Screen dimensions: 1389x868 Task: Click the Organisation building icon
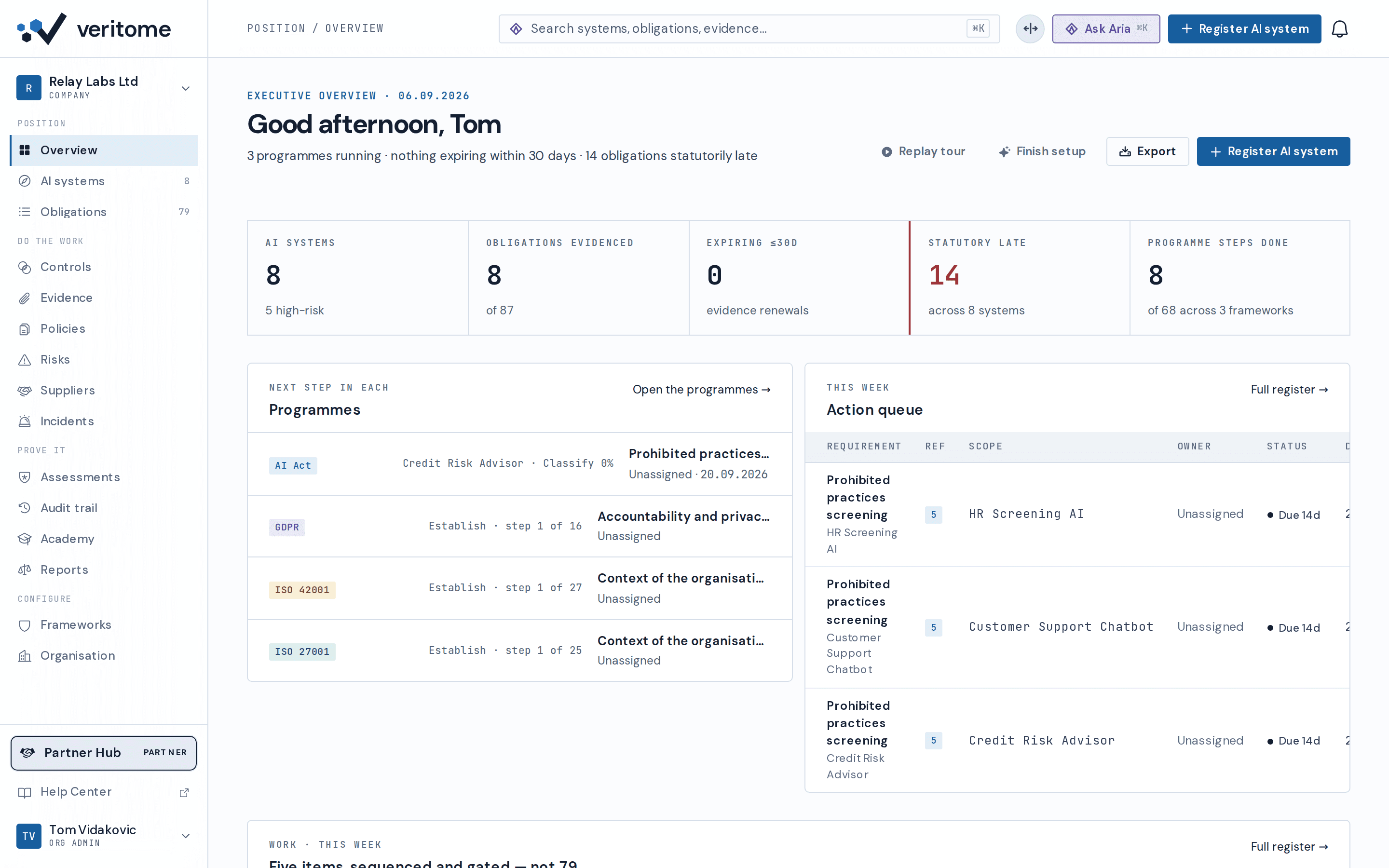(24, 656)
